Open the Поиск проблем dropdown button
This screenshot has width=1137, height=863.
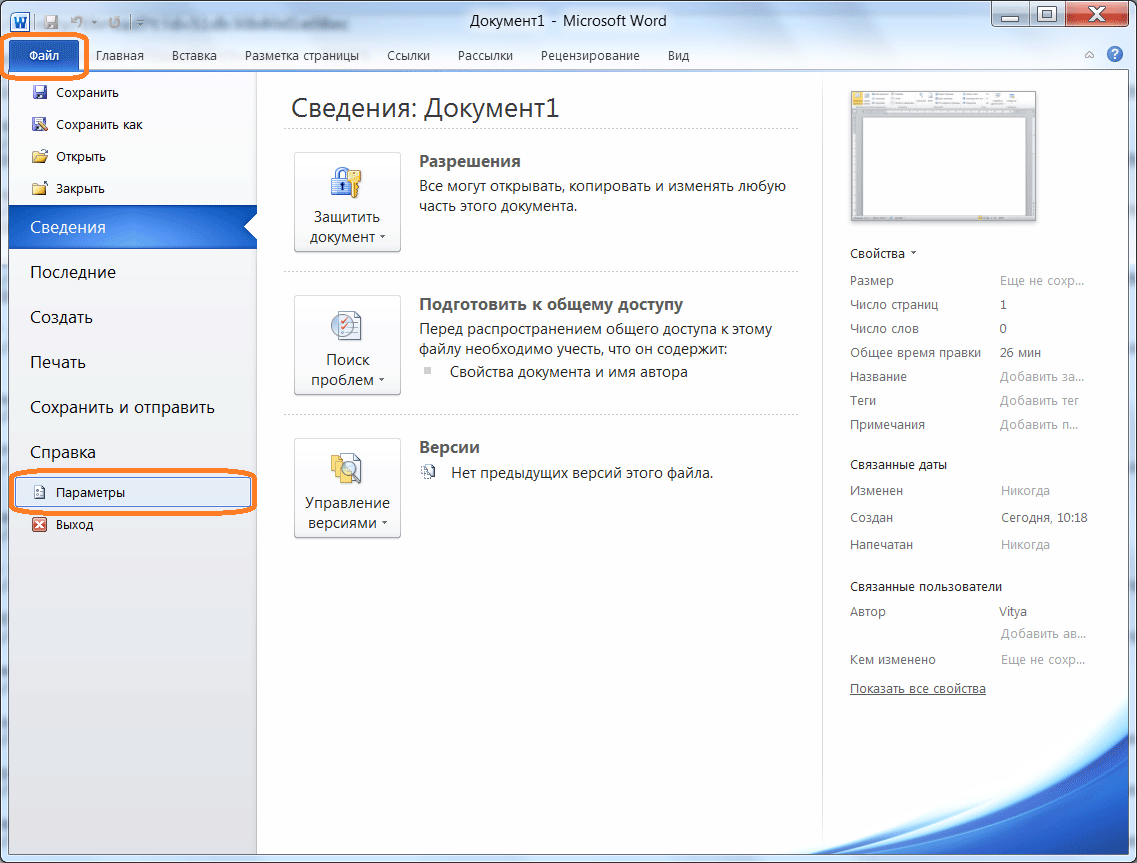coord(347,344)
